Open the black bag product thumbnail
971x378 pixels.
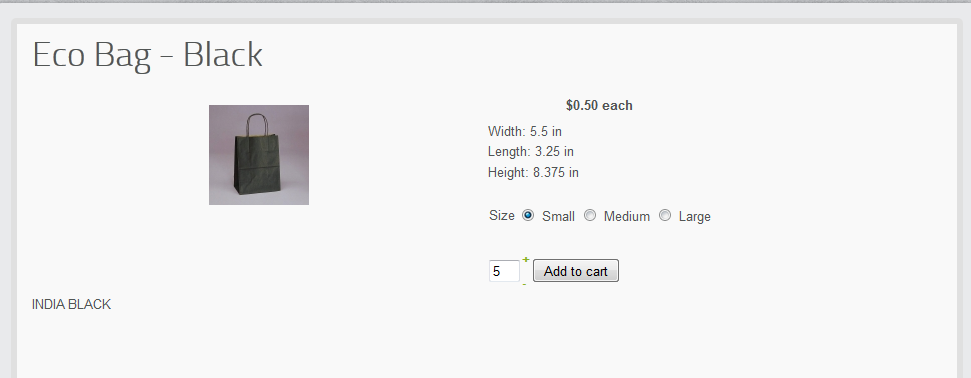pyautogui.click(x=259, y=155)
